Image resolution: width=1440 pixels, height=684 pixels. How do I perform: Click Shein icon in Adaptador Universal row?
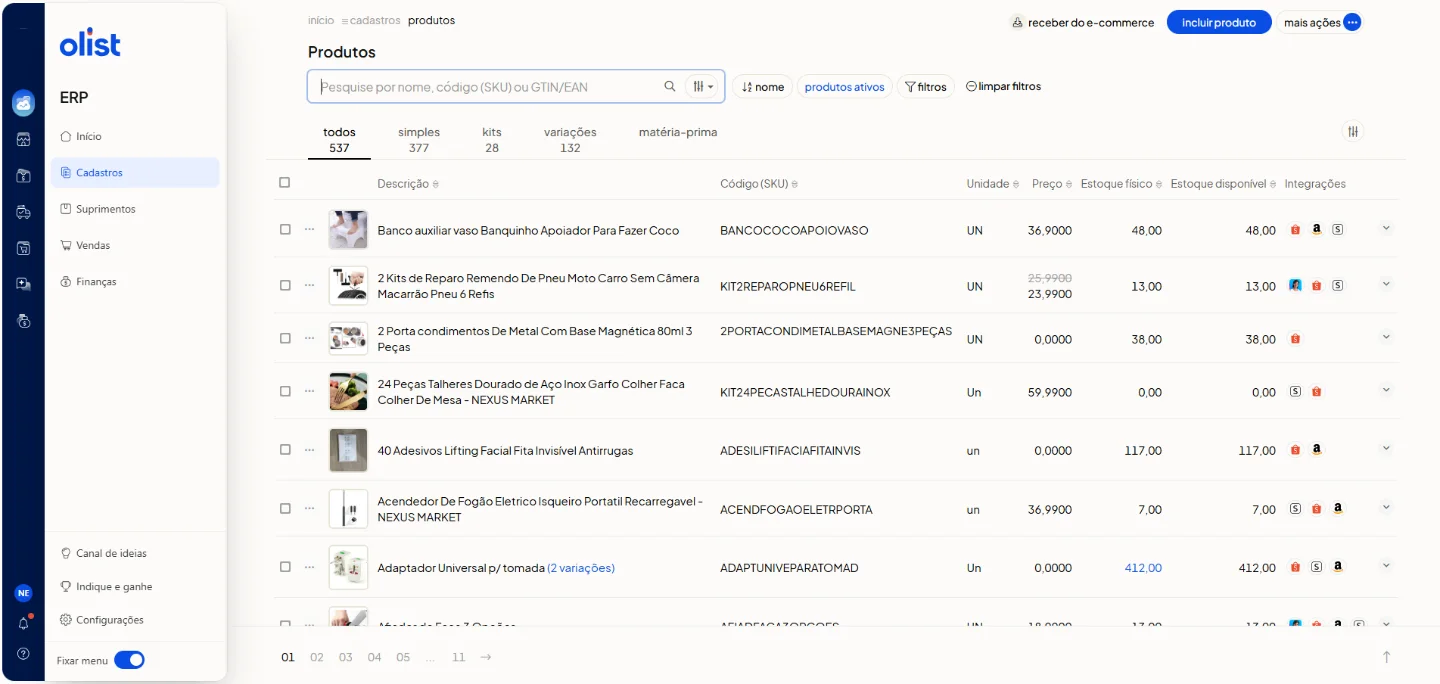click(1317, 567)
